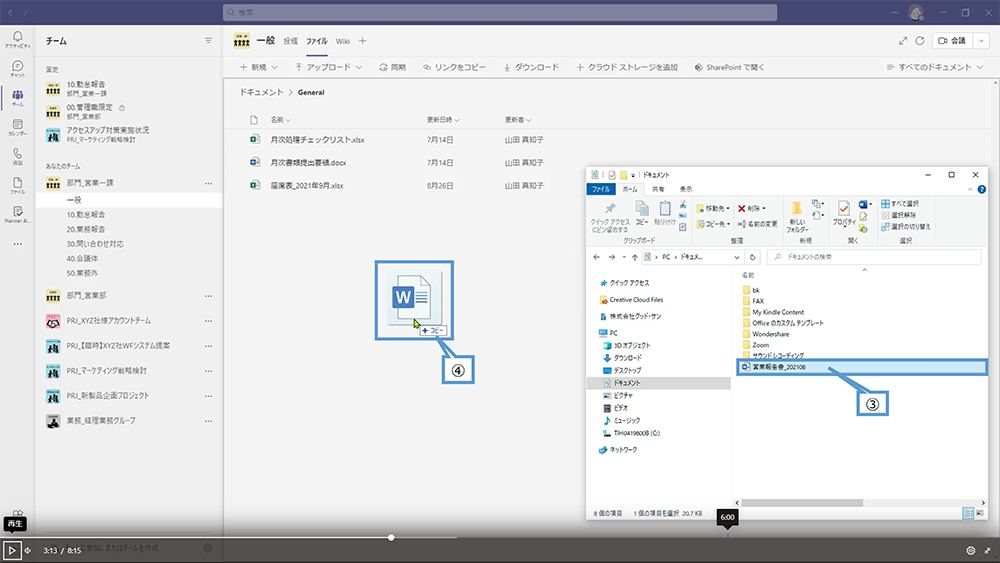Image resolution: width=1000 pixels, height=563 pixels.
Task: Open Teams settings and more ellipsis
Action: click(894, 12)
